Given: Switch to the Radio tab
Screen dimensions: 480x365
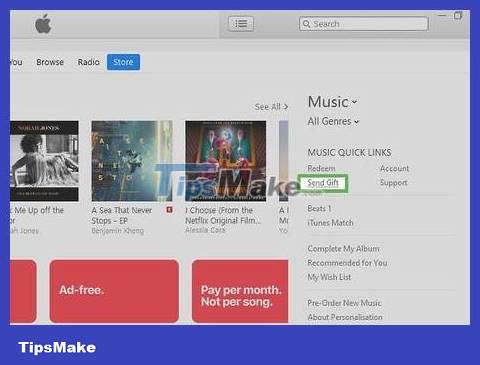Looking at the screenshot, I should click(88, 62).
